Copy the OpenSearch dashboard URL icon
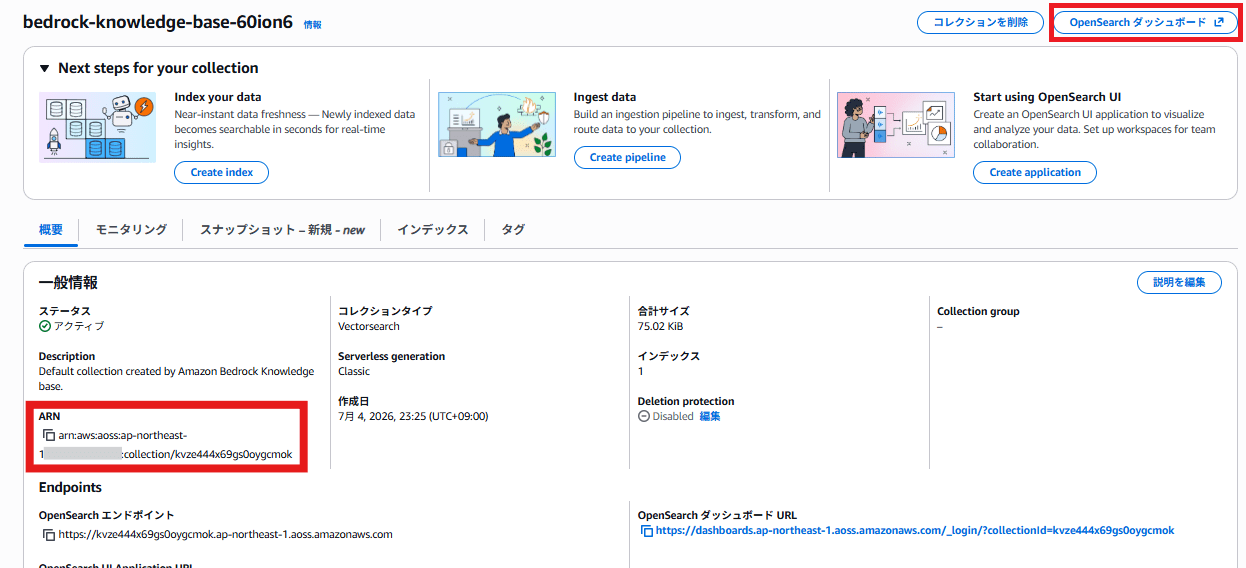 point(647,531)
